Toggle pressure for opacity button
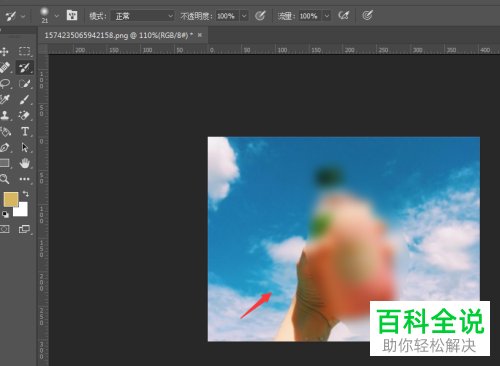The image size is (500, 366). point(260,15)
